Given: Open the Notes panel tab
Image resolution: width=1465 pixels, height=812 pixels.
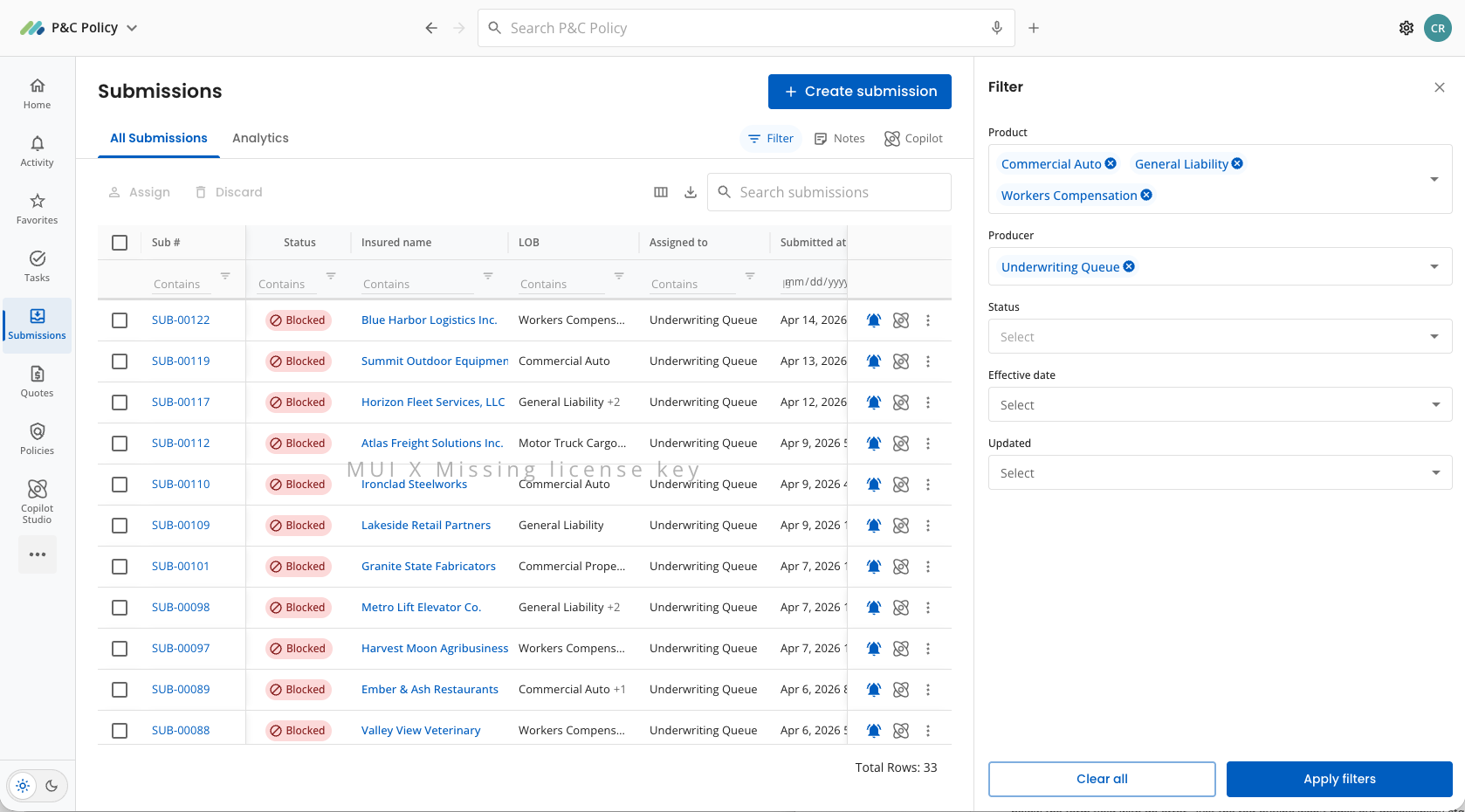Looking at the screenshot, I should pos(839,139).
